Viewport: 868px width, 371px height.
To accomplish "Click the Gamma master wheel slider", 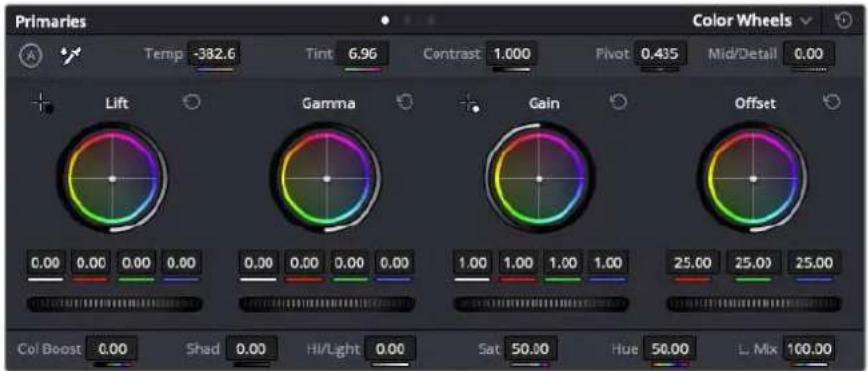I will coord(327,304).
